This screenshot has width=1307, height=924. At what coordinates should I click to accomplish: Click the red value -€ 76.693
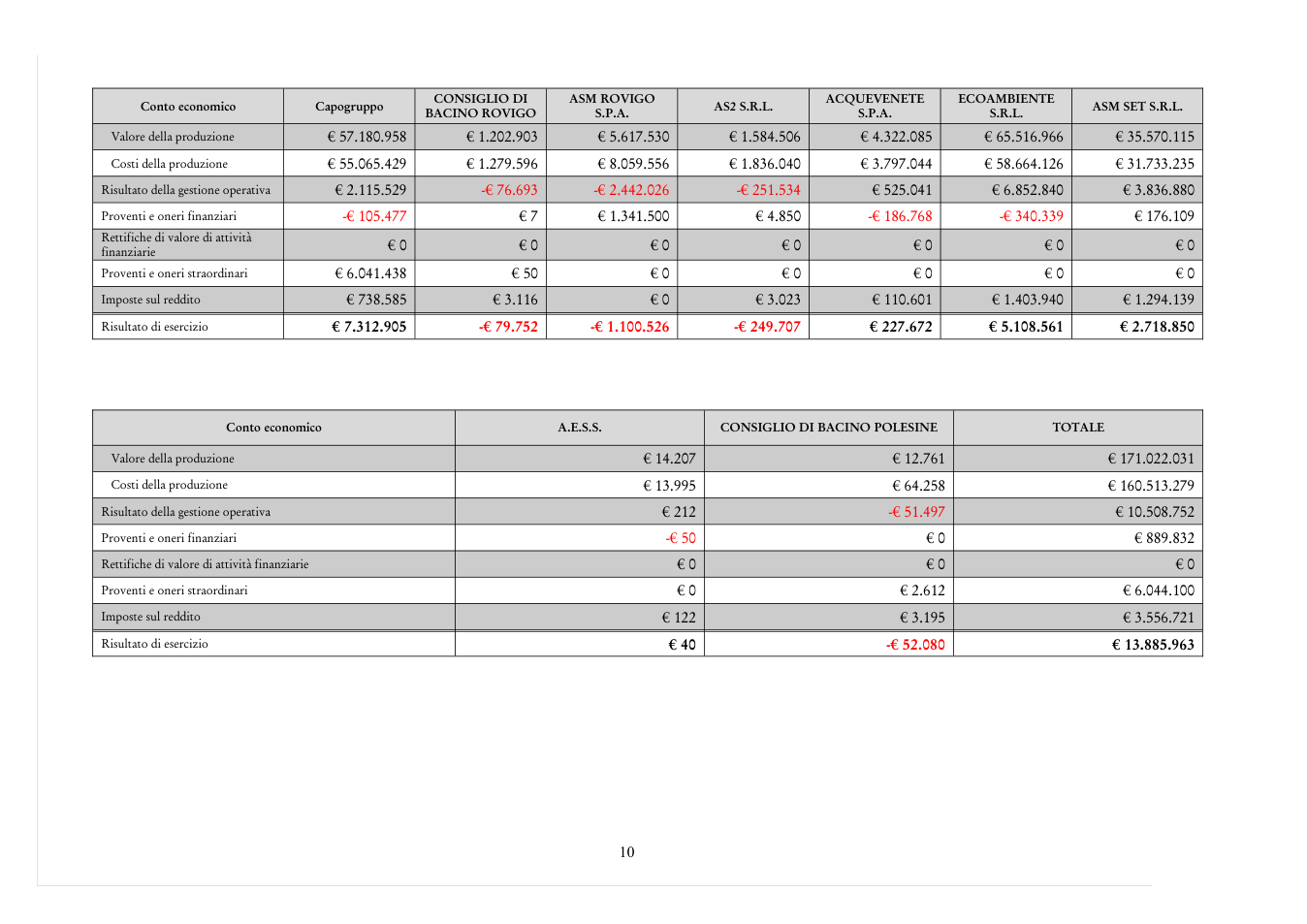coord(509,190)
